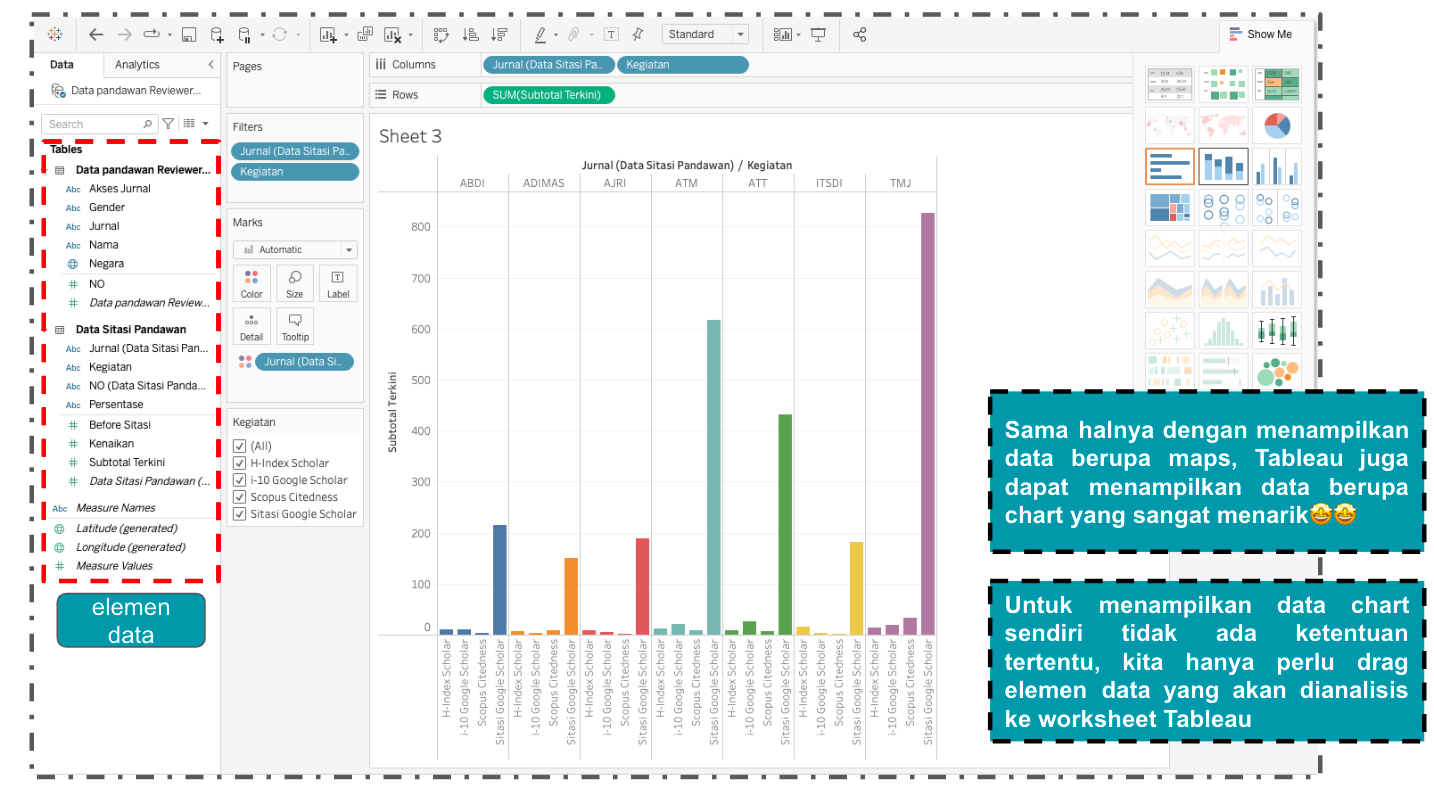The height and width of the screenshot is (797, 1434).
Task: Open the Color marks card
Action: (x=252, y=283)
